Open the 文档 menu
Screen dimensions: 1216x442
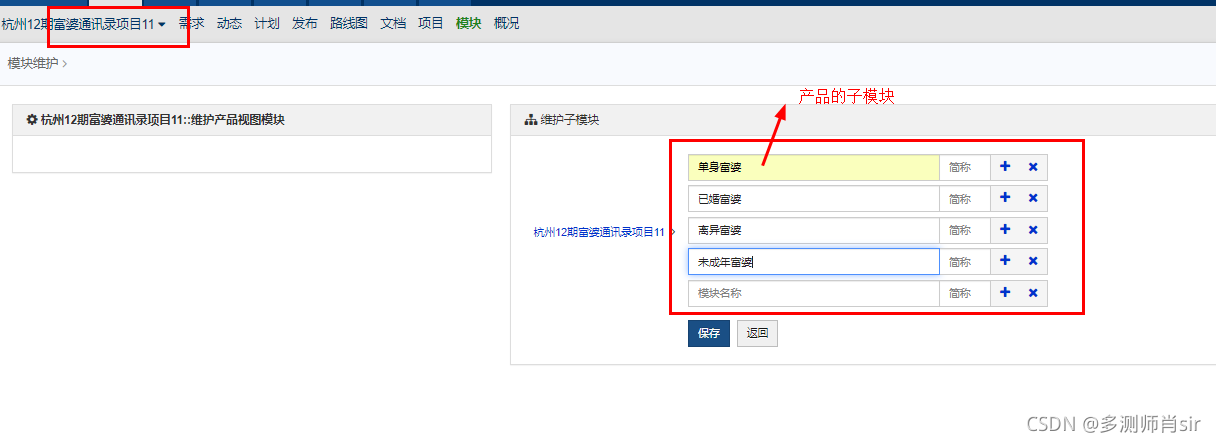pos(393,23)
